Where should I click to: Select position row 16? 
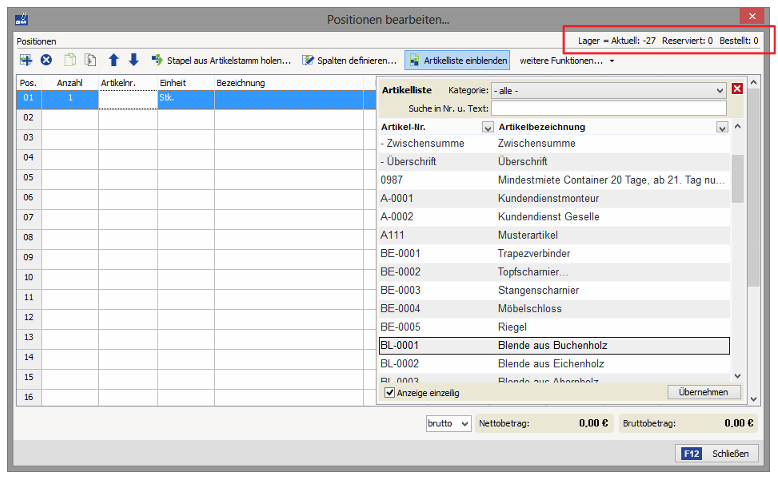[x=28, y=397]
